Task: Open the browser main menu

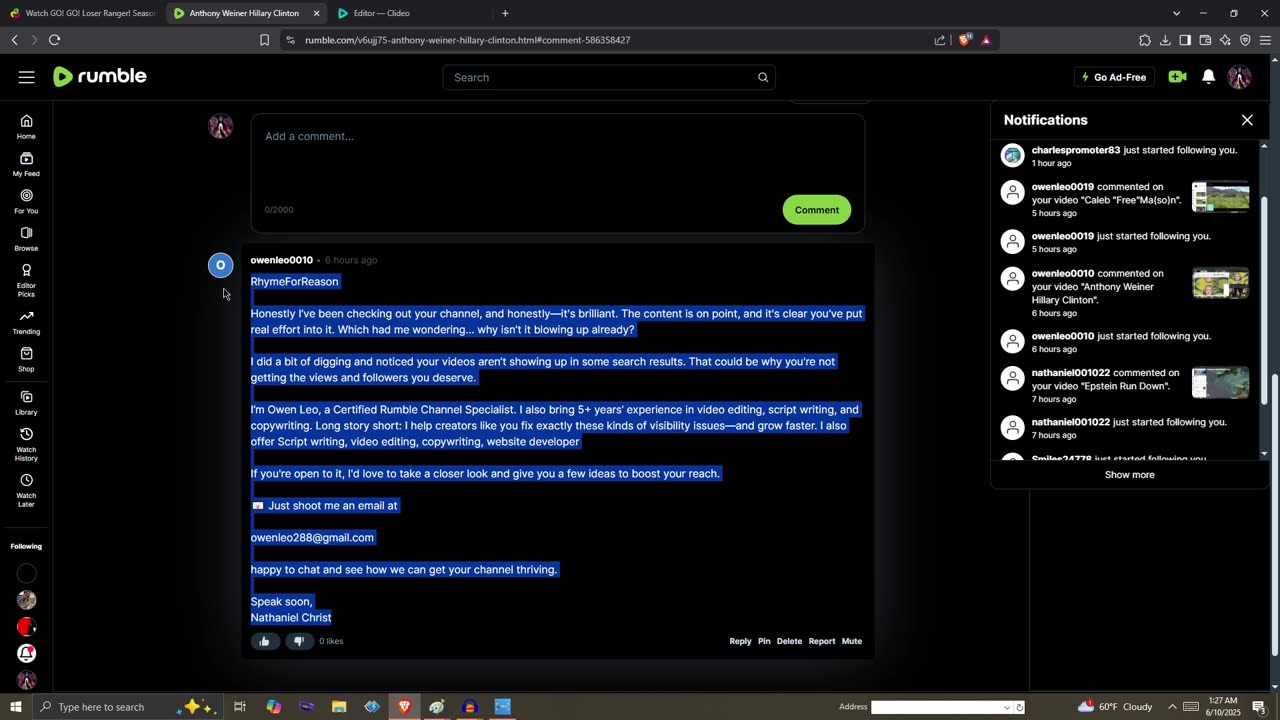Action: (1265, 40)
